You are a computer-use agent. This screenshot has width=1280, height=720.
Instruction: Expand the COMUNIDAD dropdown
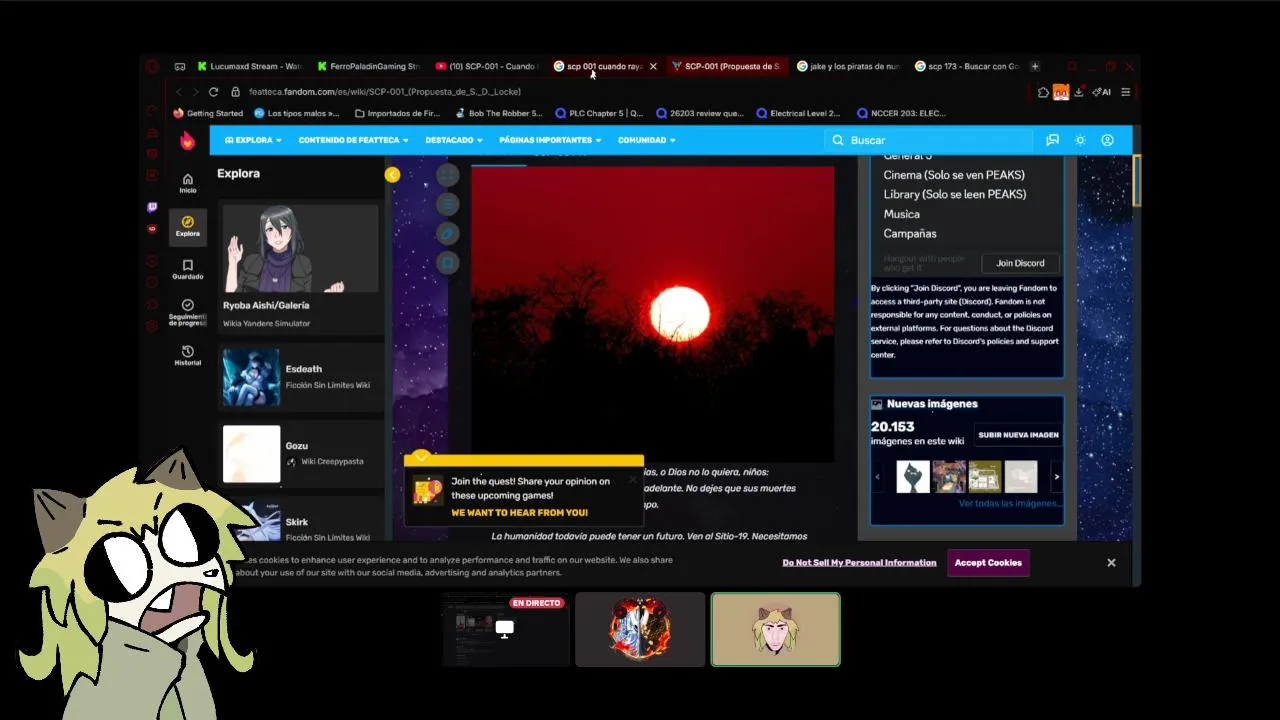point(646,140)
